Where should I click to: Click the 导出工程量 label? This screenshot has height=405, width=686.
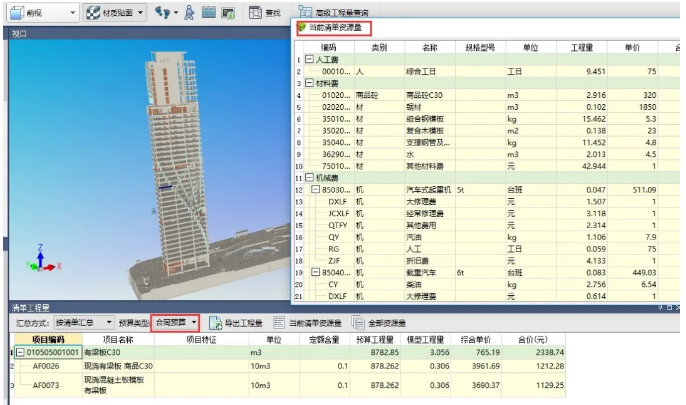[244, 323]
